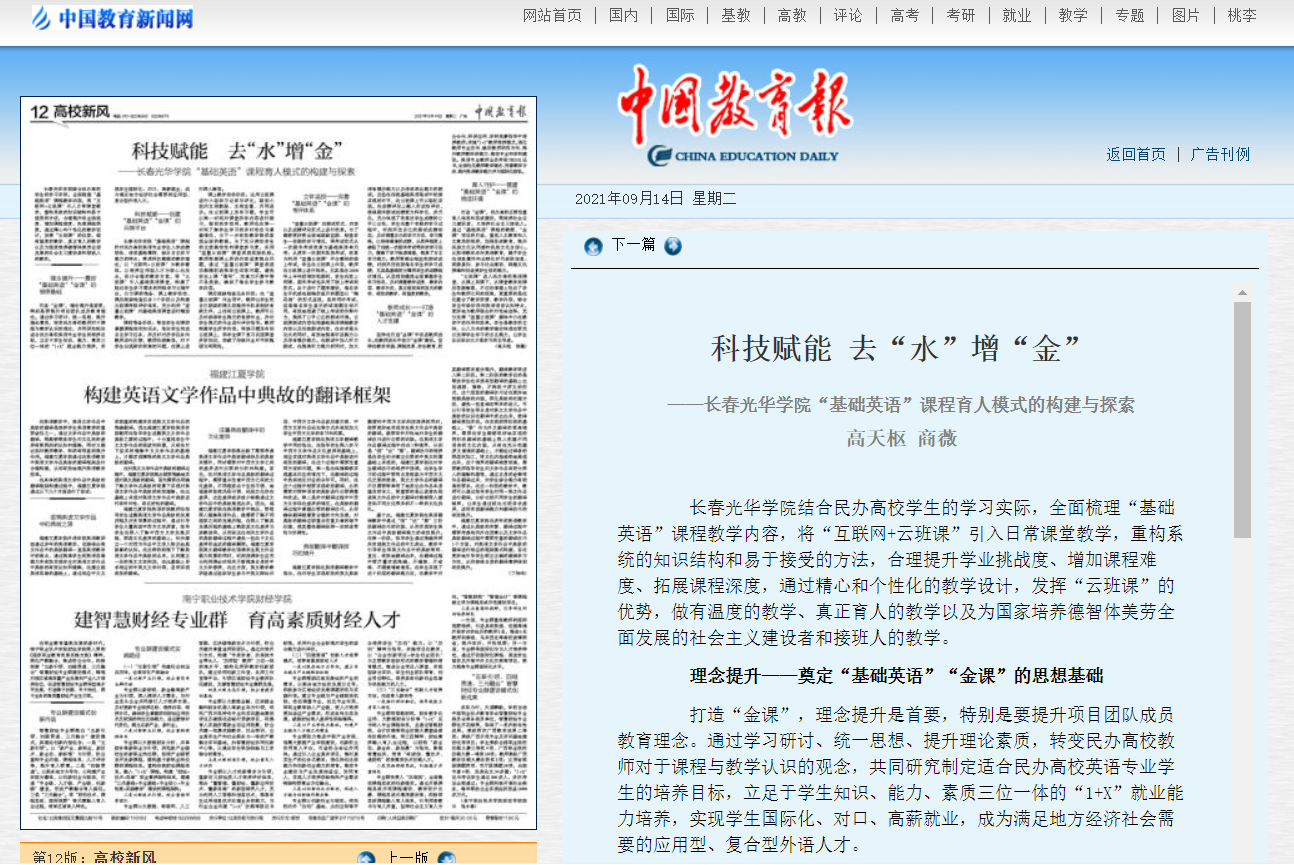Open the 评论 section in navigation
The image size is (1294, 865).
(848, 15)
